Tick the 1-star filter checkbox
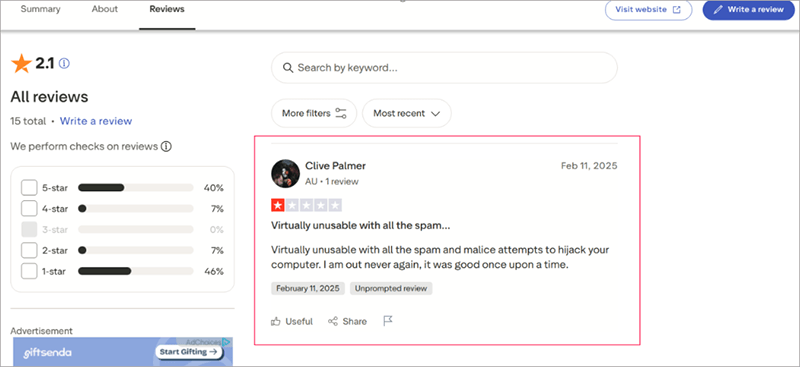800x367 pixels. [x=29, y=272]
